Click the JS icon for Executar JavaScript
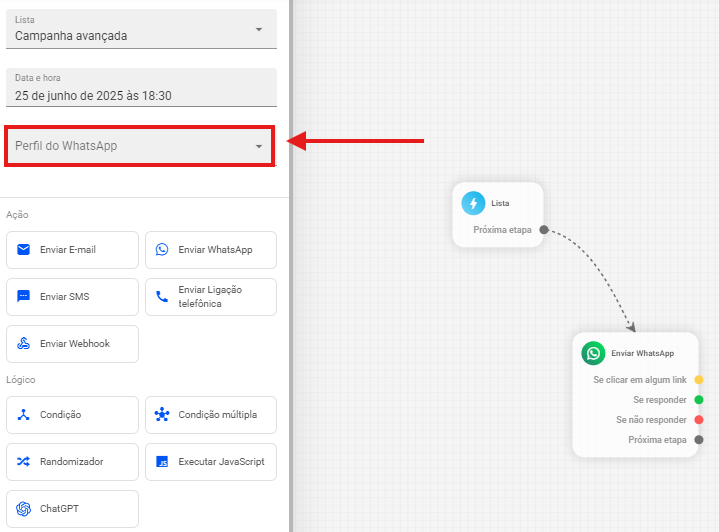This screenshot has height=532, width=719. (x=162, y=462)
